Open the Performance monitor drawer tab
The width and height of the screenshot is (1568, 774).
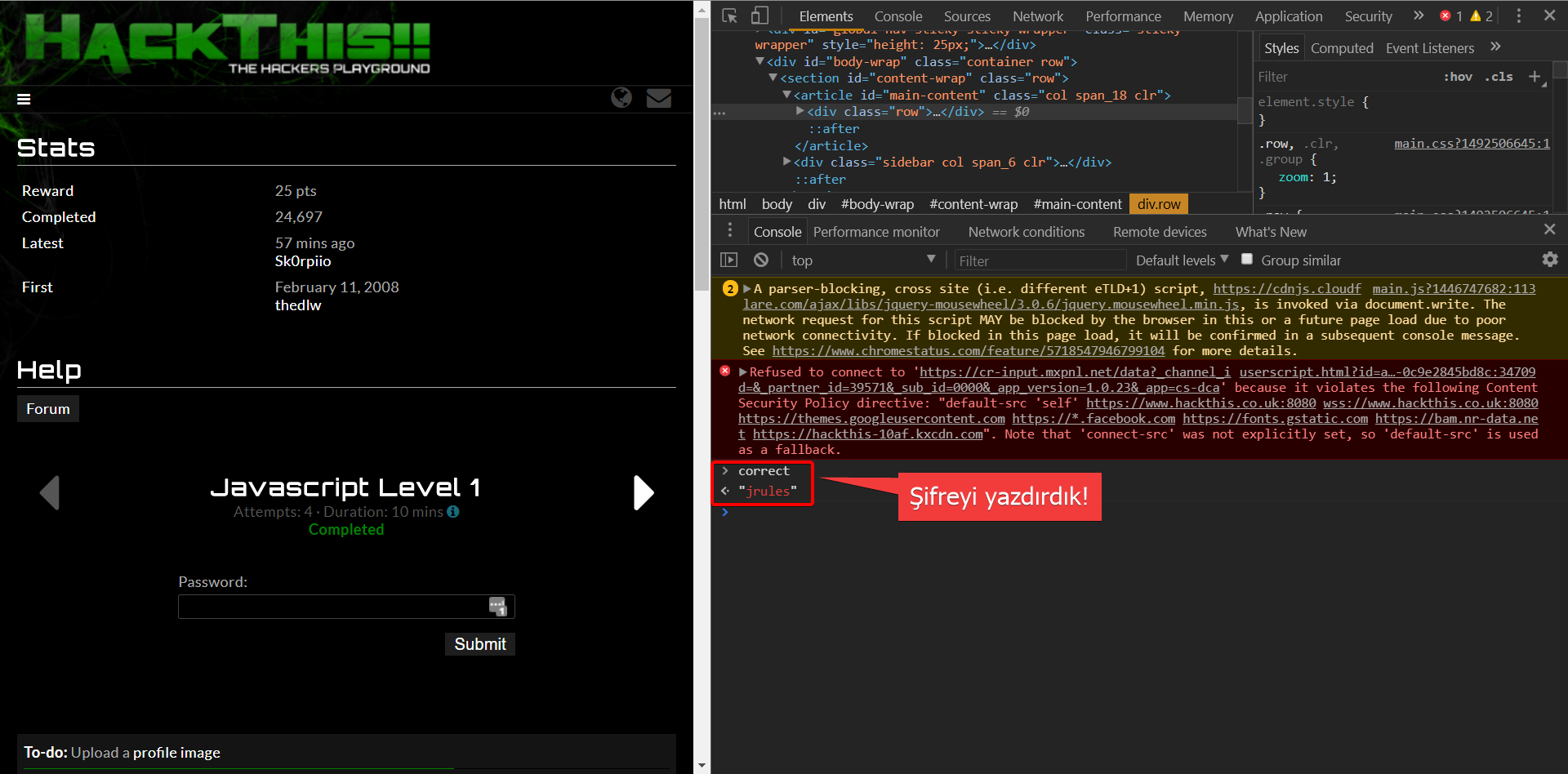click(x=876, y=232)
